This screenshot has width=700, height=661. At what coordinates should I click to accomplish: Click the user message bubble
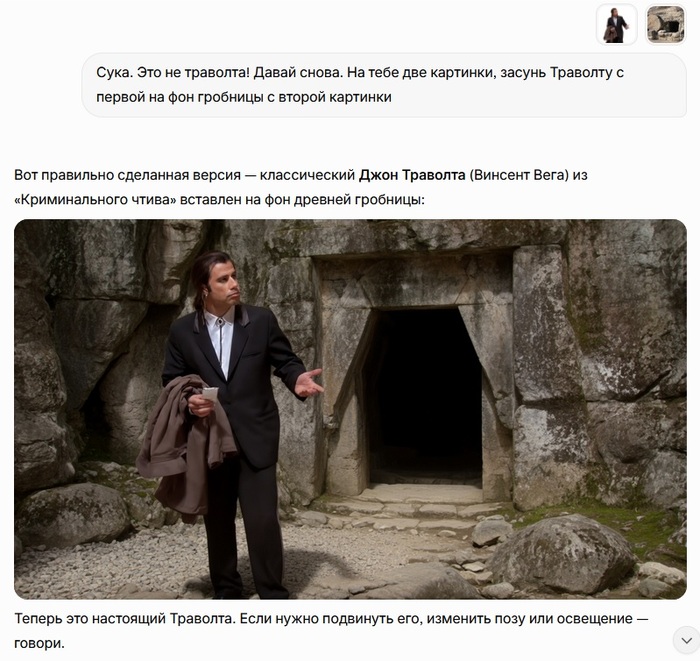(x=384, y=85)
